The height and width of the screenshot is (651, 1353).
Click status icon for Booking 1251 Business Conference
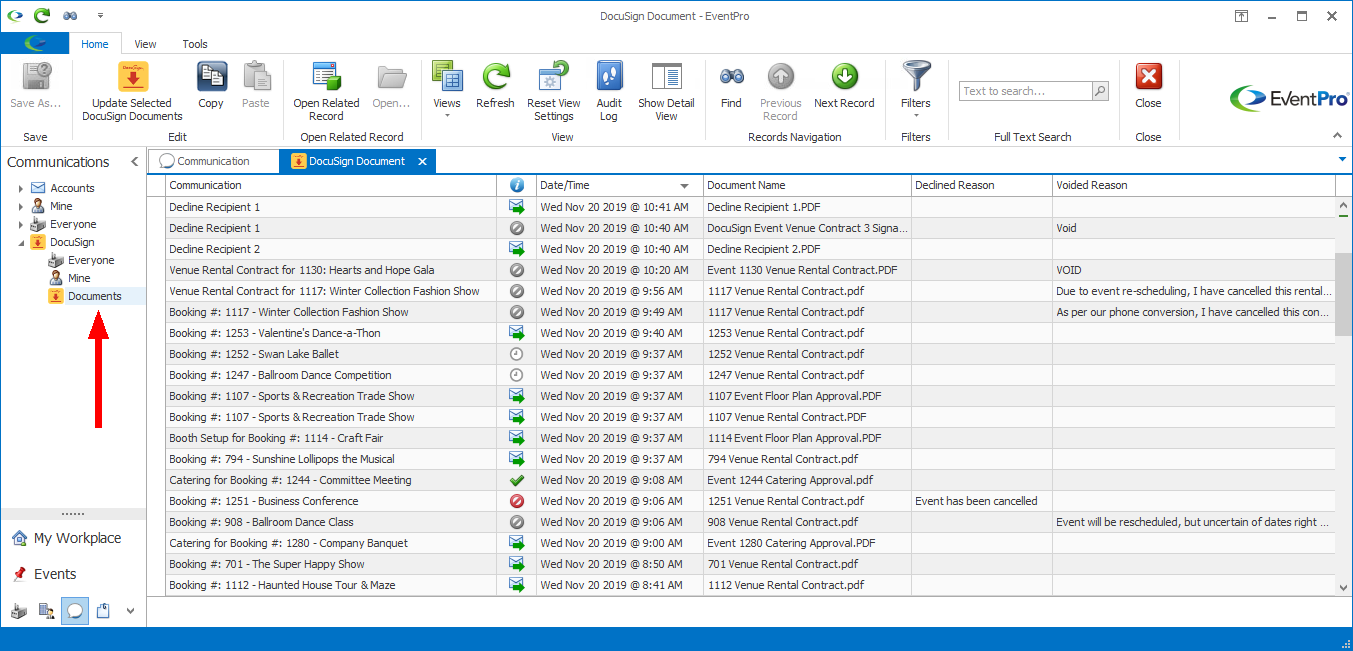pyautogui.click(x=517, y=501)
